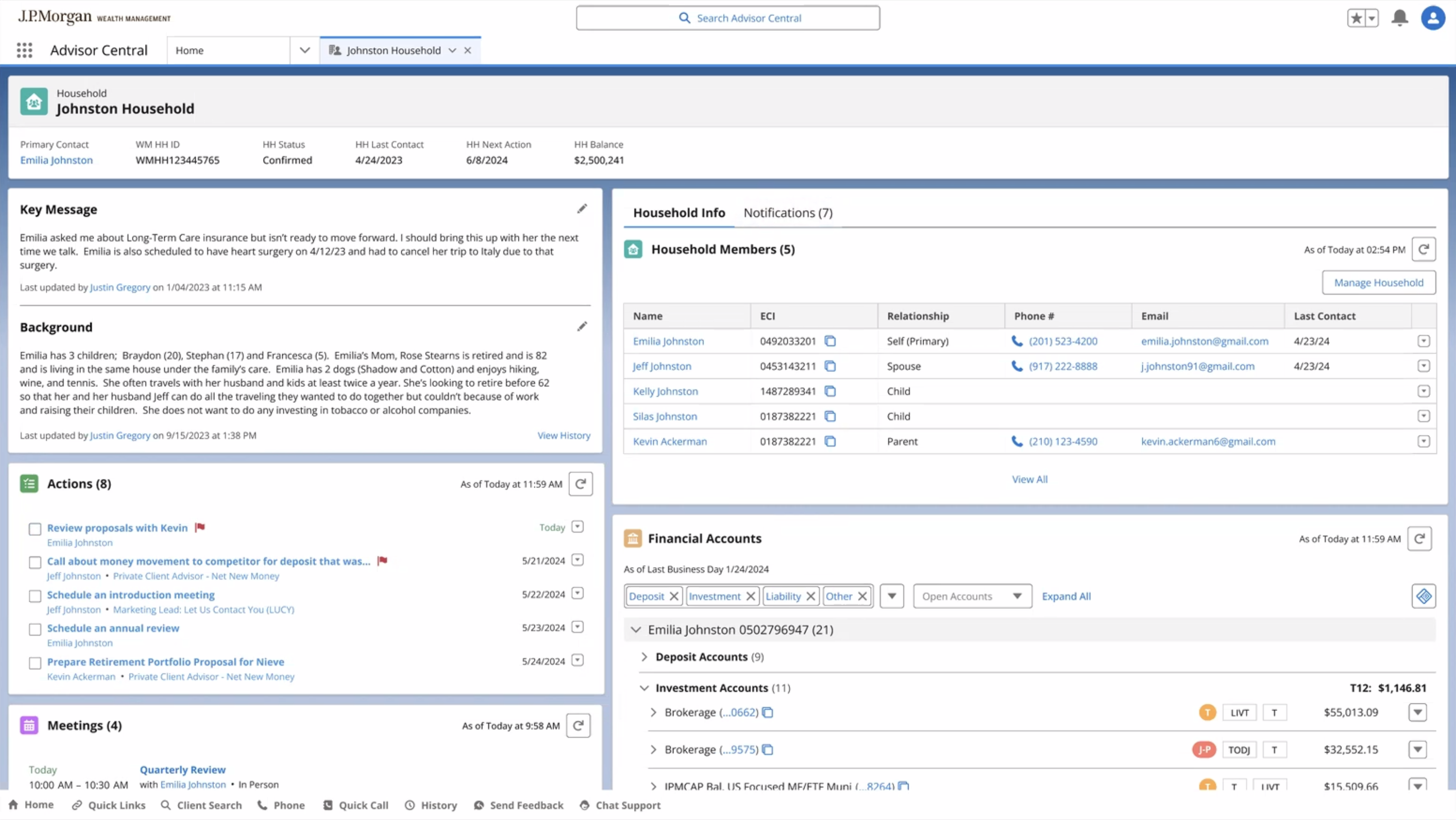Collapse the Investment Accounts section
Screen dimensions: 1456x820
[644, 688]
